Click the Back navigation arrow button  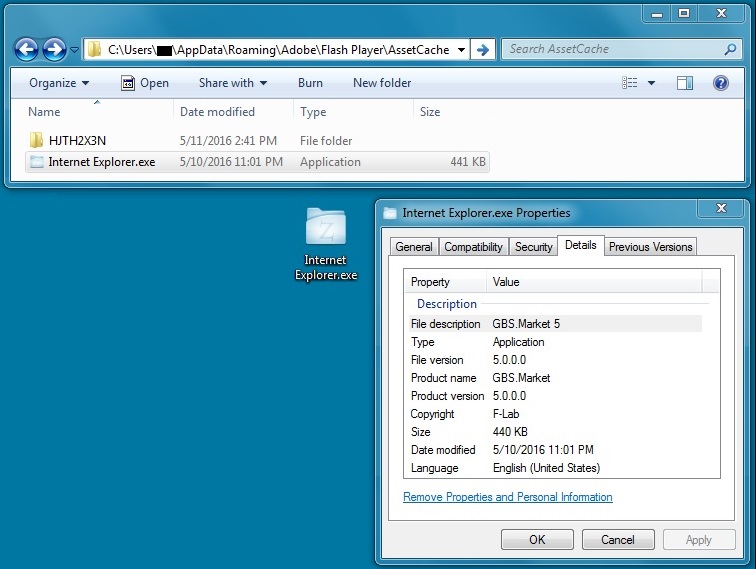pos(27,49)
